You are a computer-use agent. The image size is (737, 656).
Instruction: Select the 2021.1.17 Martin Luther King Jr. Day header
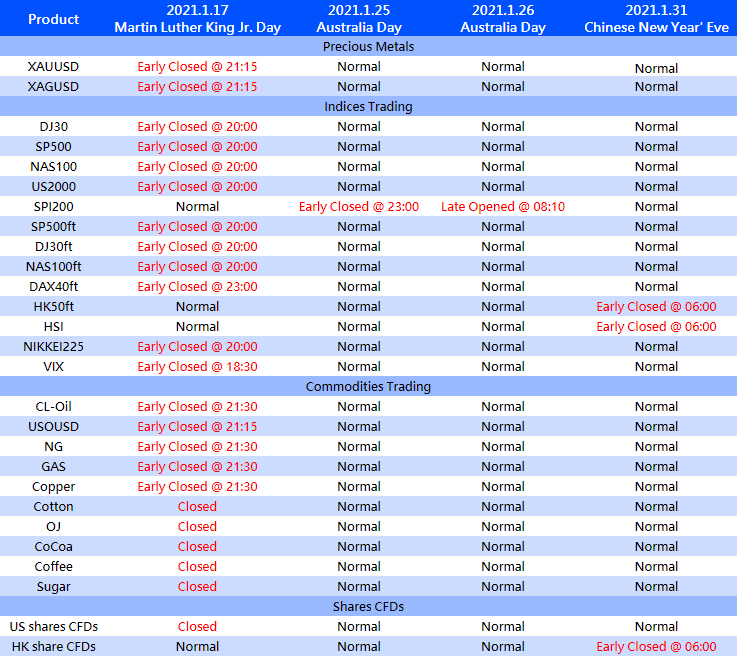[x=197, y=19]
